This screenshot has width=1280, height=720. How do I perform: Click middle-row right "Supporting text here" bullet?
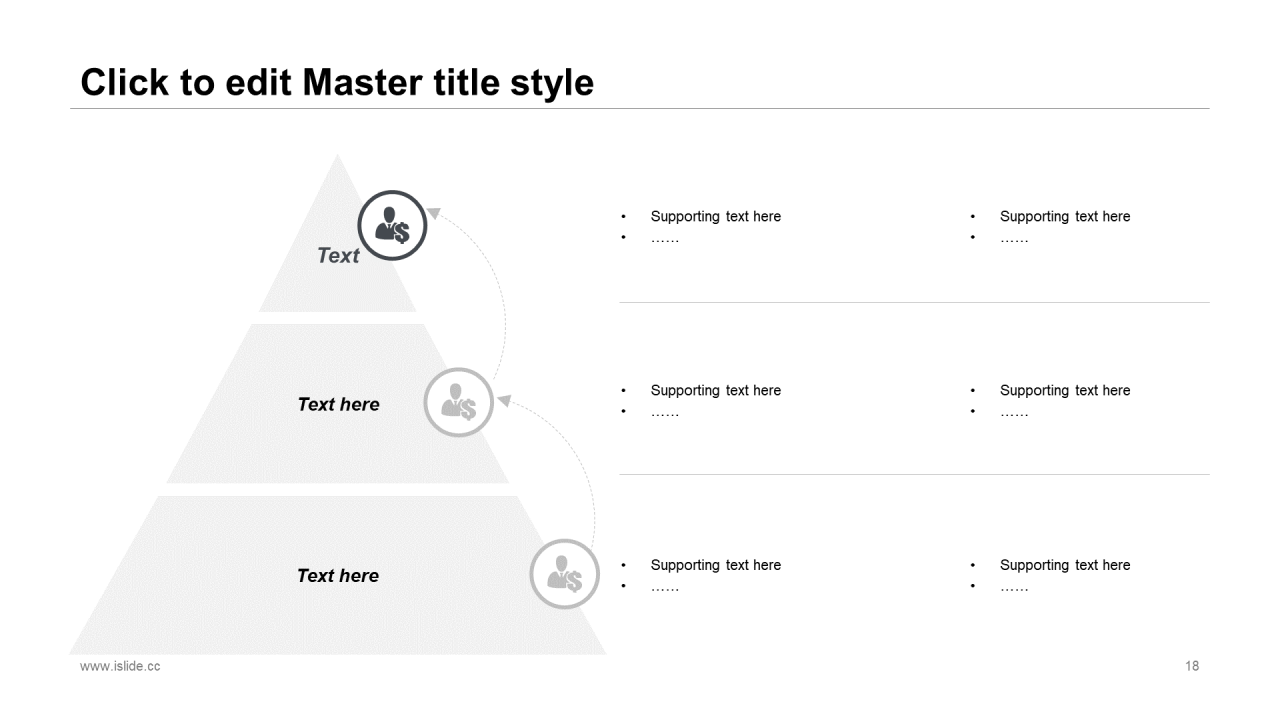point(1064,390)
